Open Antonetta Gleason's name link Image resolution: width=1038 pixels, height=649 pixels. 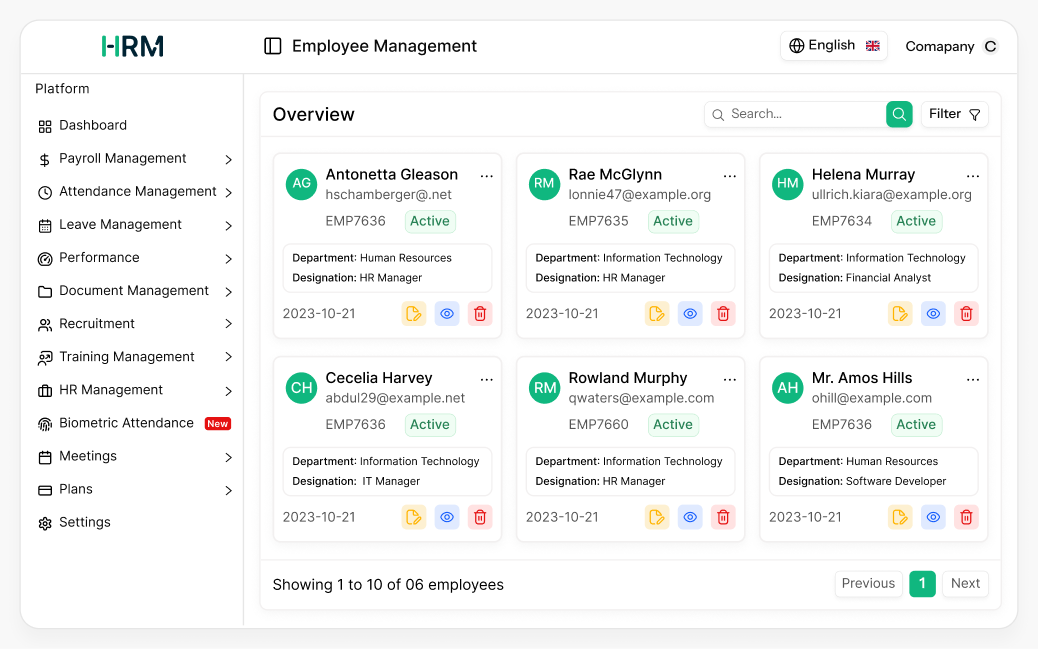pos(391,174)
